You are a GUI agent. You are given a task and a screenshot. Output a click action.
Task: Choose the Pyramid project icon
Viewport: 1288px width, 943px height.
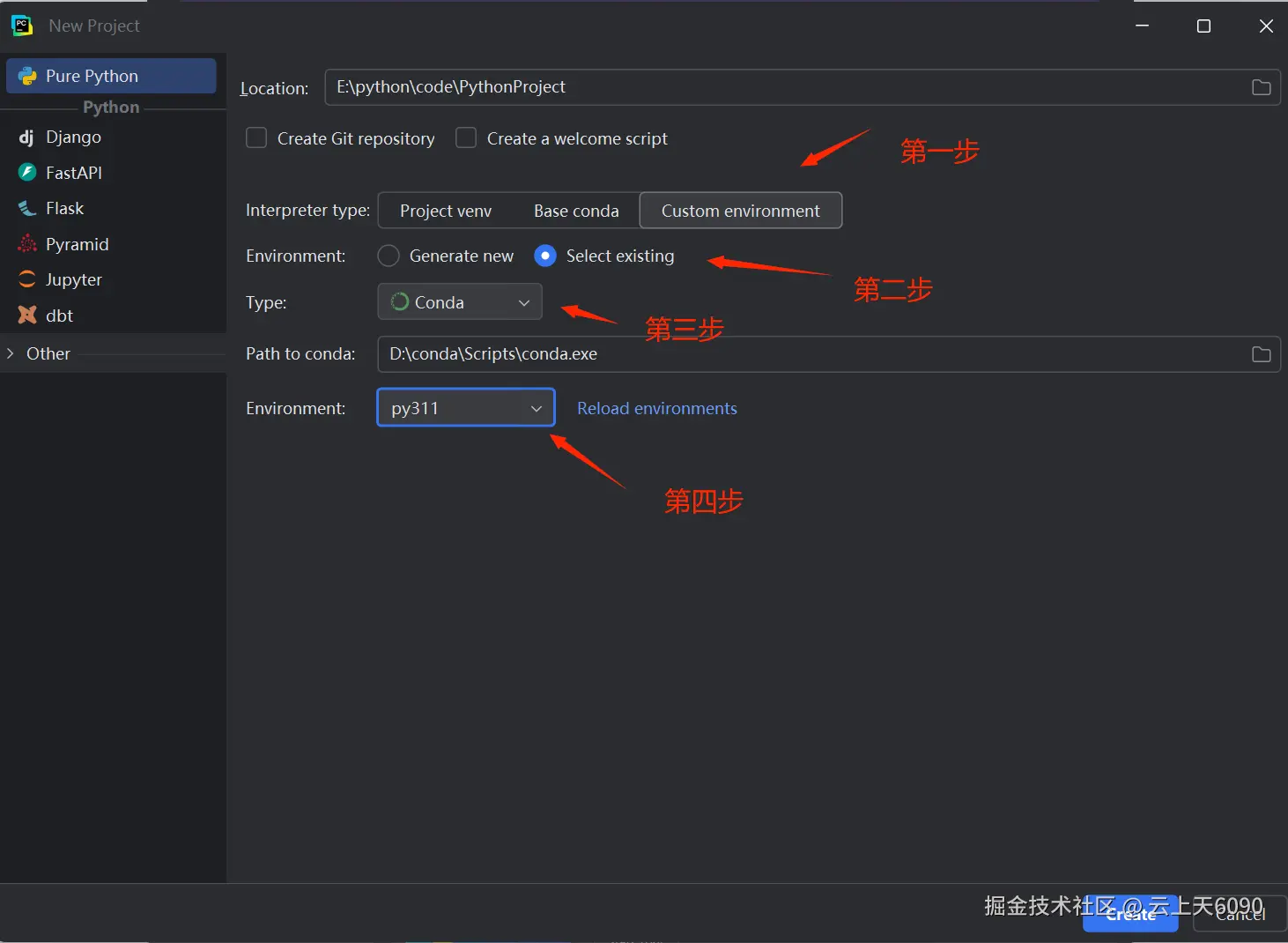pos(27,244)
